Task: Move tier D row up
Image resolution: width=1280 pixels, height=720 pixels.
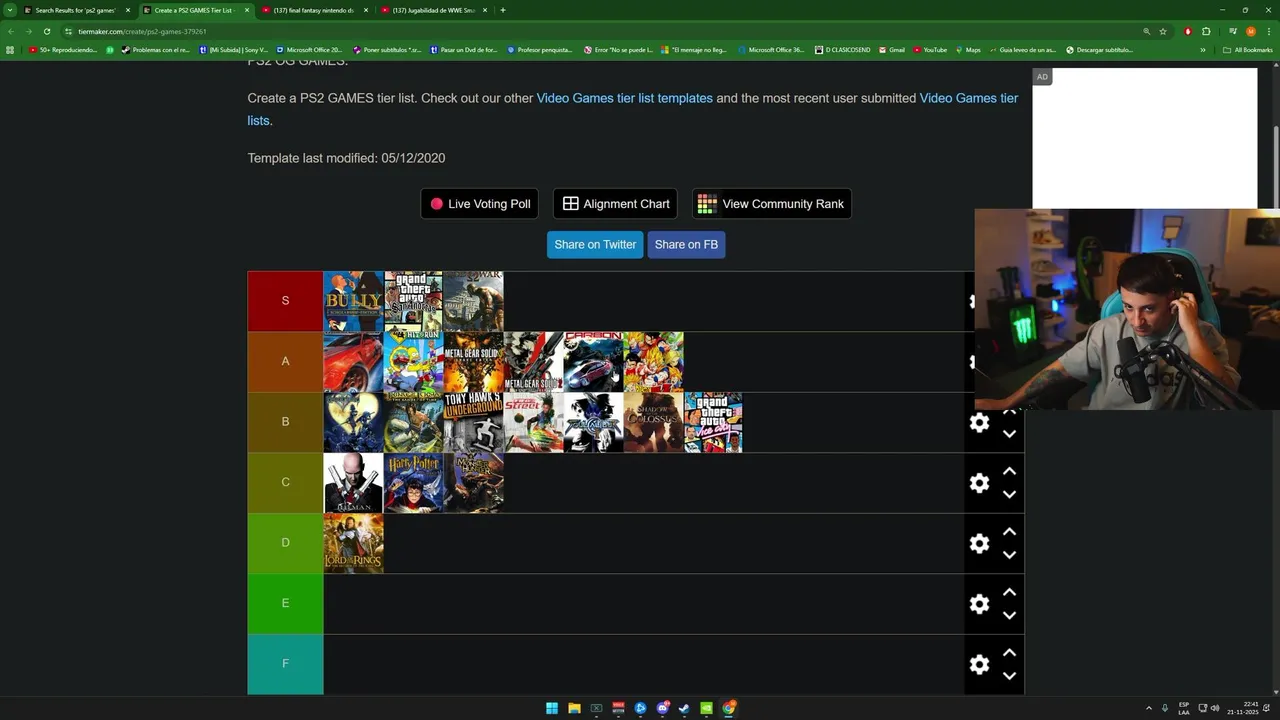Action: [1009, 531]
